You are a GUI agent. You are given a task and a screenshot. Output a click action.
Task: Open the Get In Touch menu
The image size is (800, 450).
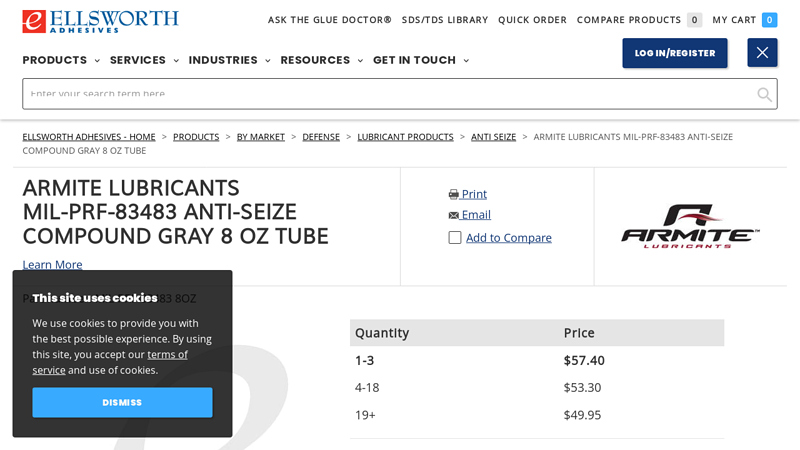coord(420,60)
